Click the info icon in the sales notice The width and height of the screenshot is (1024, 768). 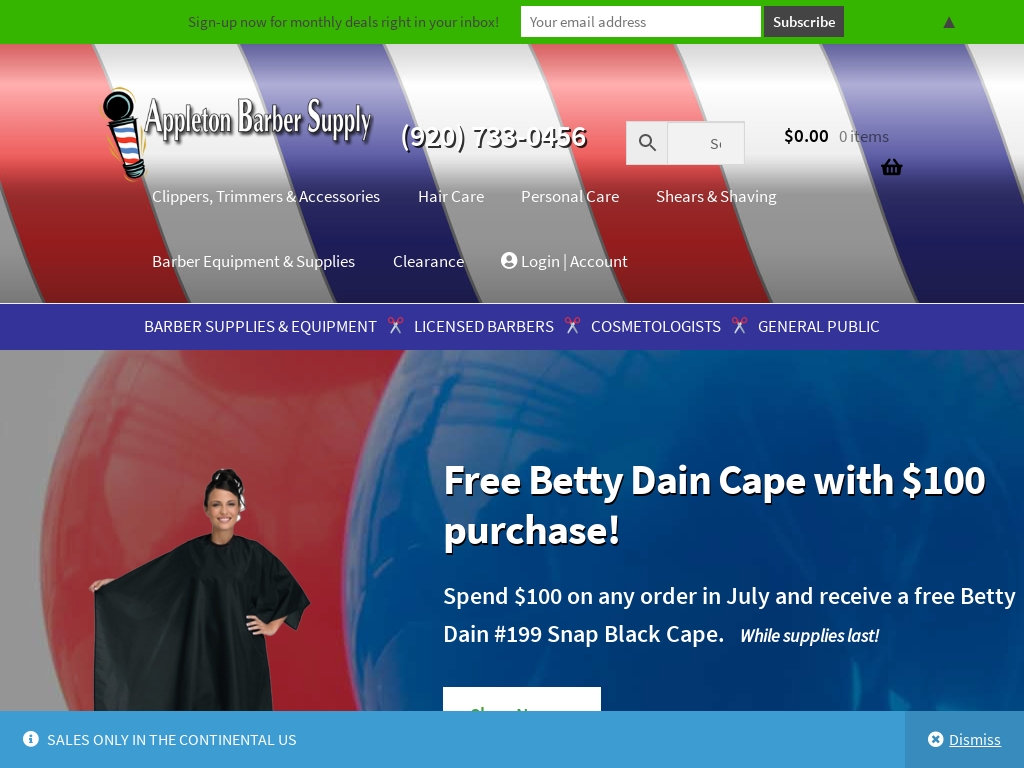[x=31, y=739]
